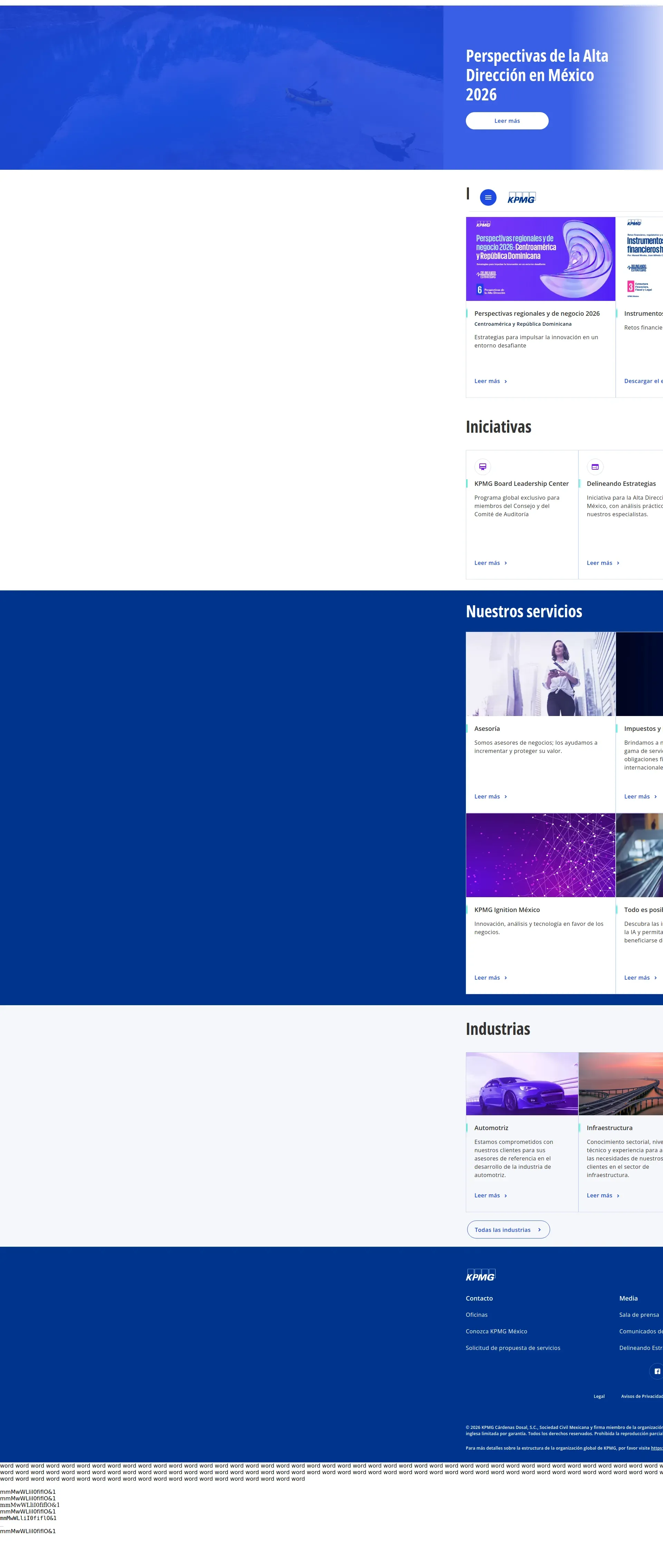Go to Sala de prensa link
The image size is (663, 1568).
pyautogui.click(x=638, y=1315)
